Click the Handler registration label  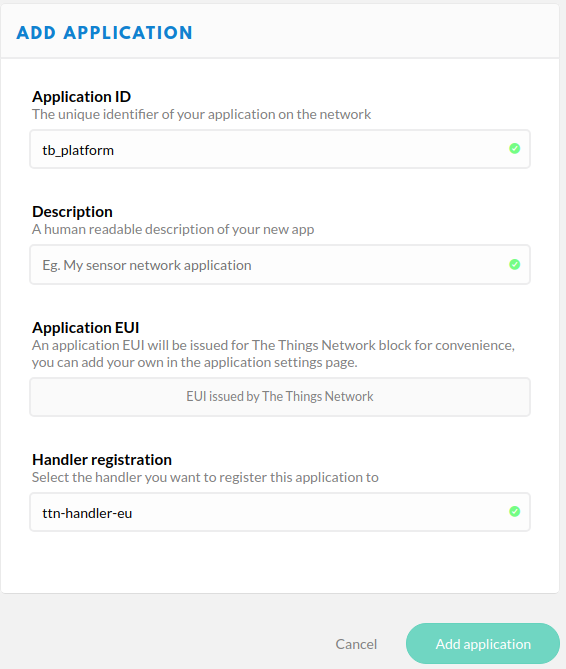click(102, 460)
